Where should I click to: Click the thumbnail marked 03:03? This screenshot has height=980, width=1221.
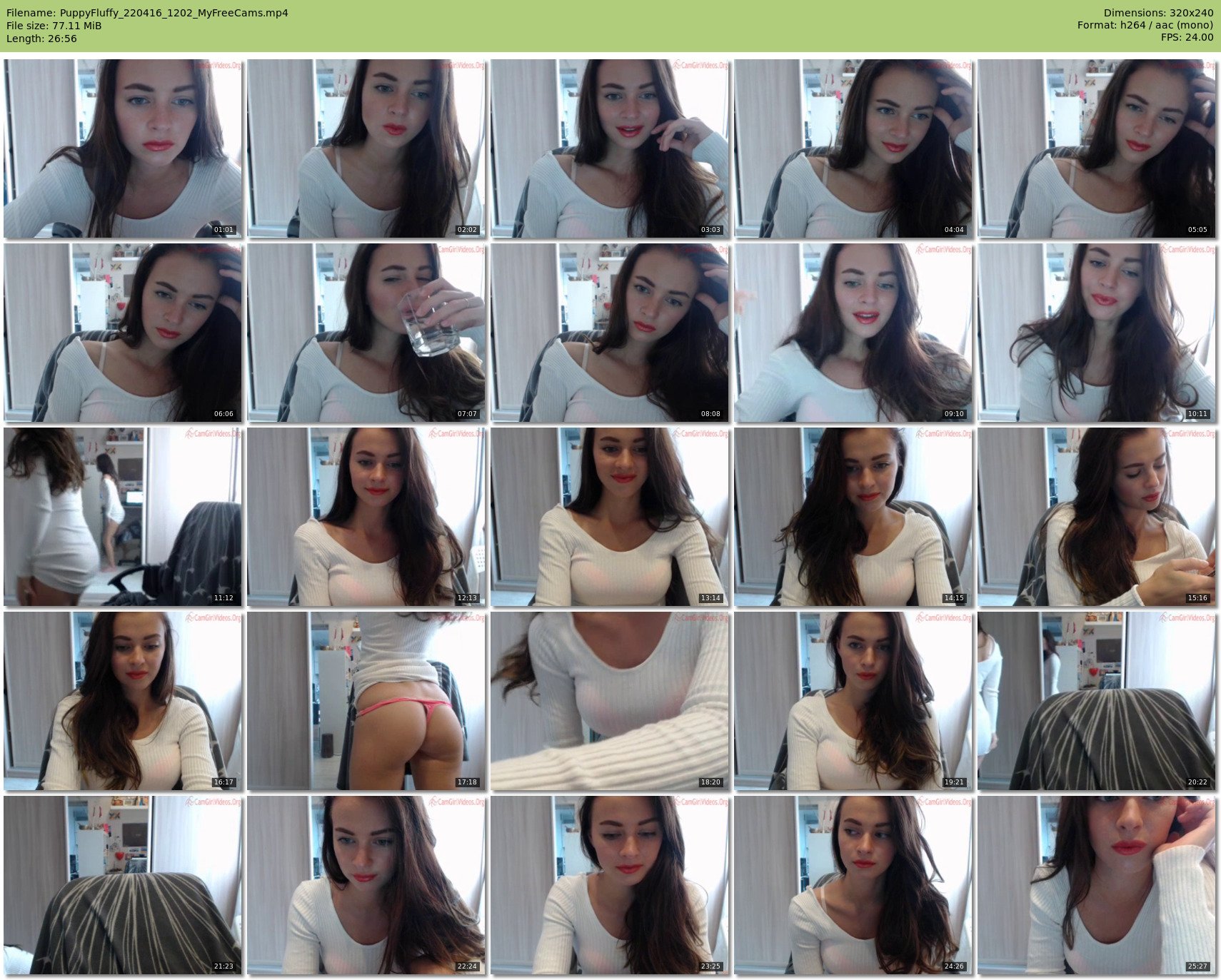coord(610,148)
